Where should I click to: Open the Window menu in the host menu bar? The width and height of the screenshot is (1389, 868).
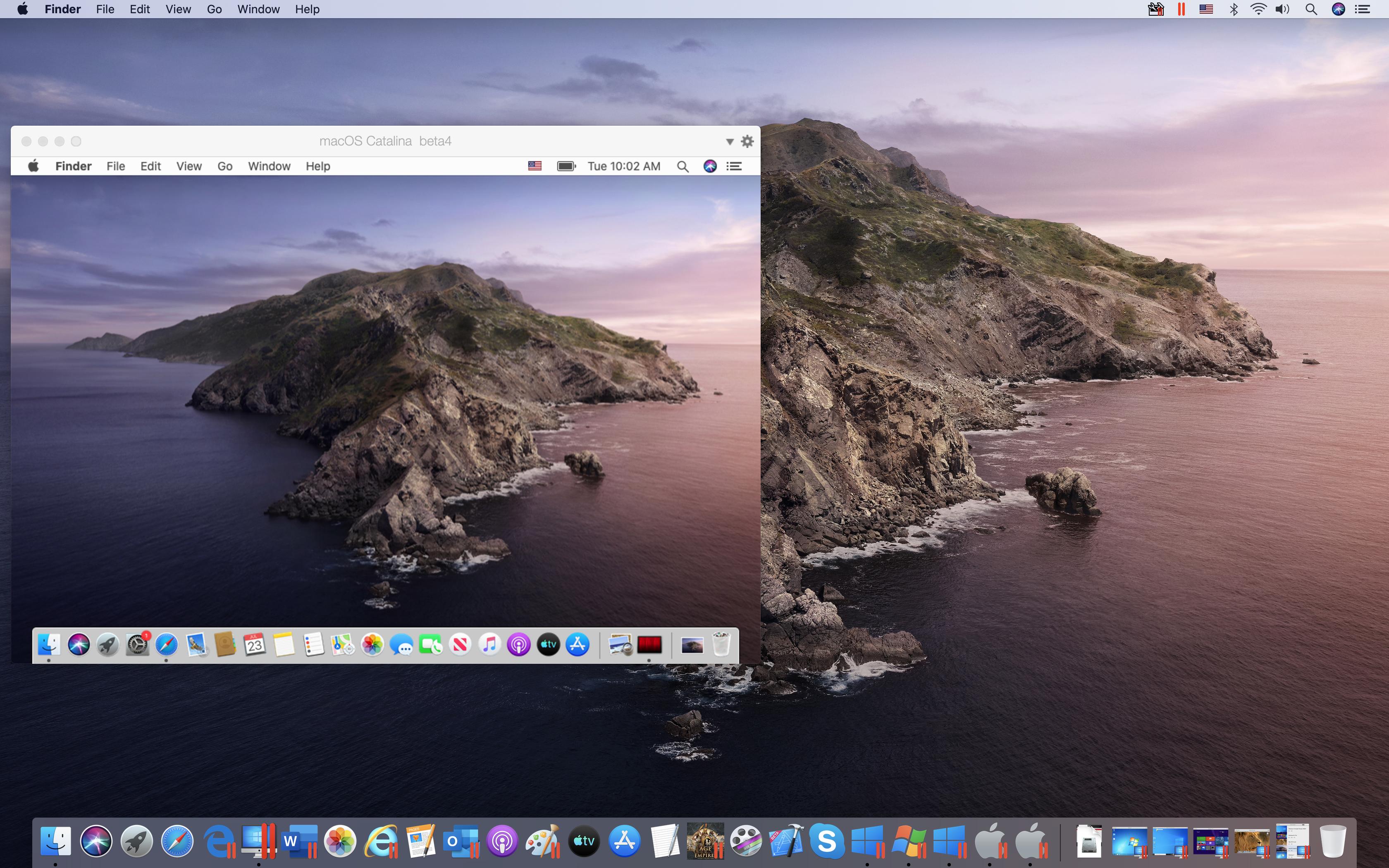point(258,9)
